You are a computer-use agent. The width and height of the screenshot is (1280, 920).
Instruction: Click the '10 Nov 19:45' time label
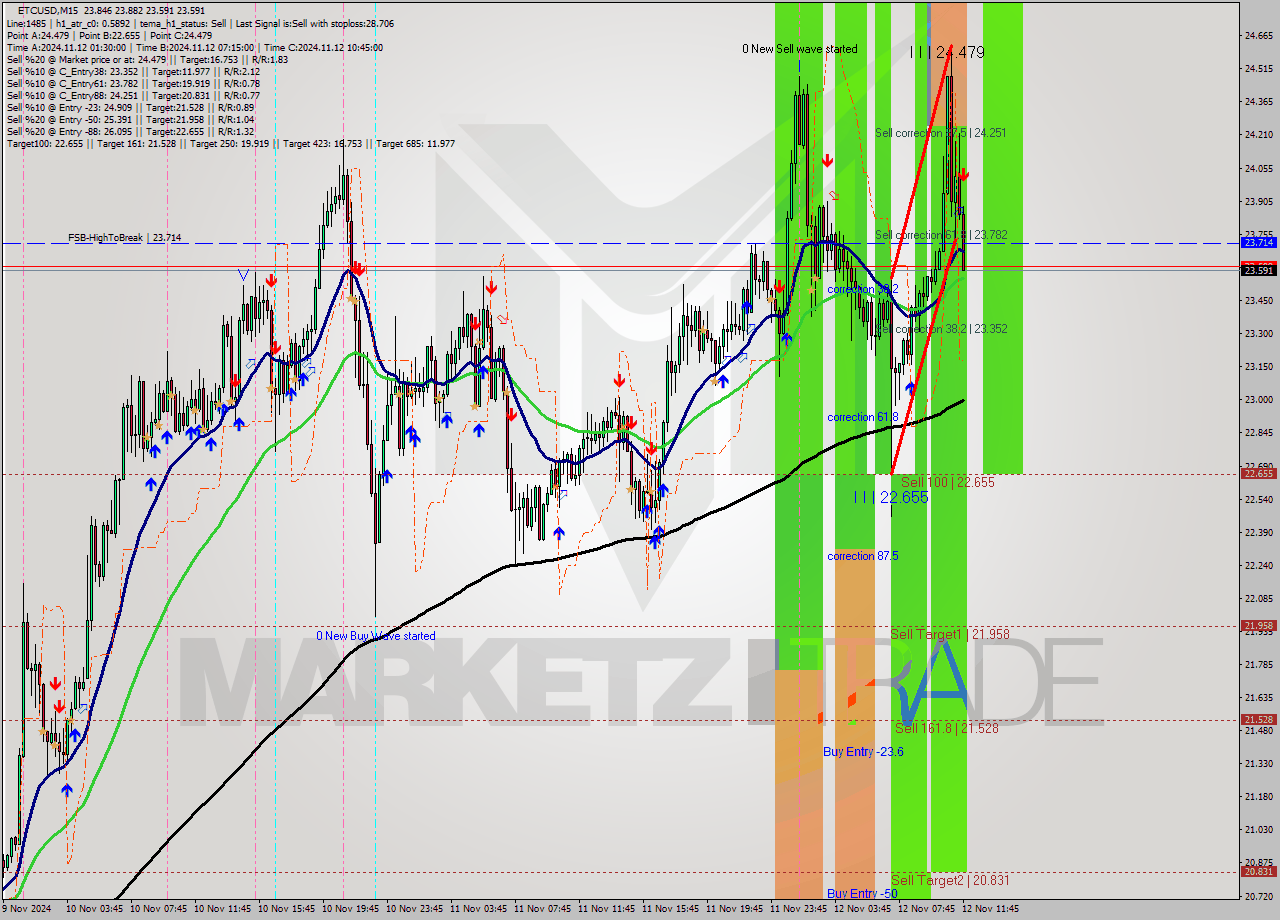[351, 909]
